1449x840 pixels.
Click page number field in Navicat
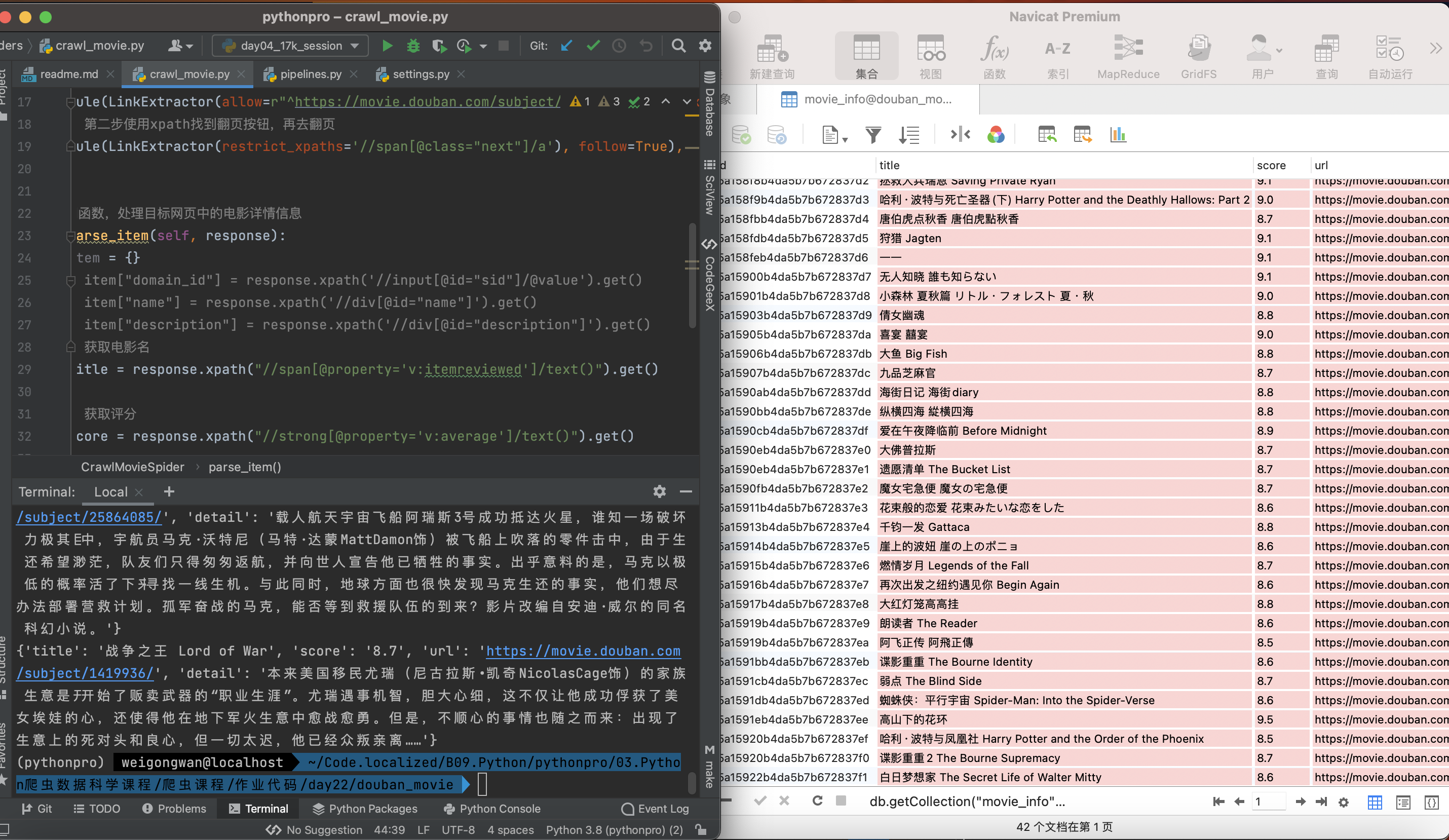click(1268, 801)
